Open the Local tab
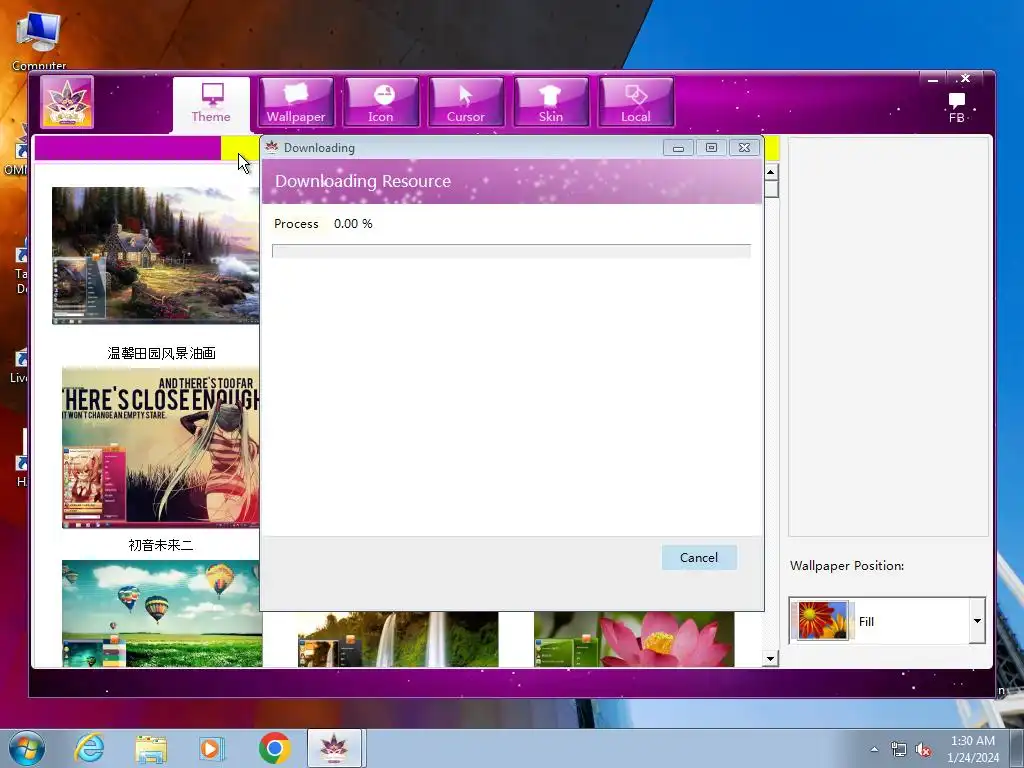The image size is (1024, 768). pyautogui.click(x=635, y=102)
